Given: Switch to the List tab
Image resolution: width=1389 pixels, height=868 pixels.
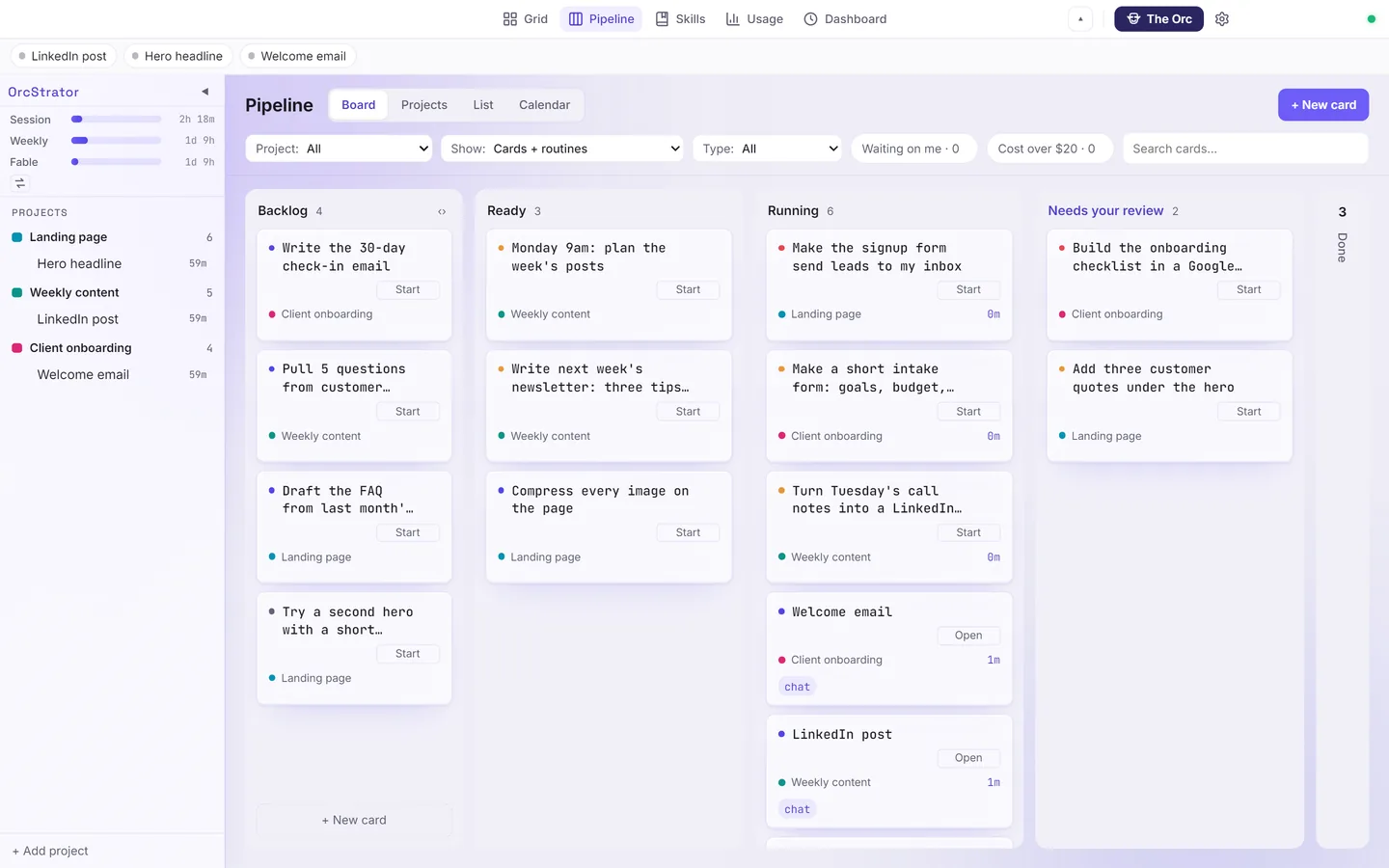Looking at the screenshot, I should pyautogui.click(x=483, y=105).
